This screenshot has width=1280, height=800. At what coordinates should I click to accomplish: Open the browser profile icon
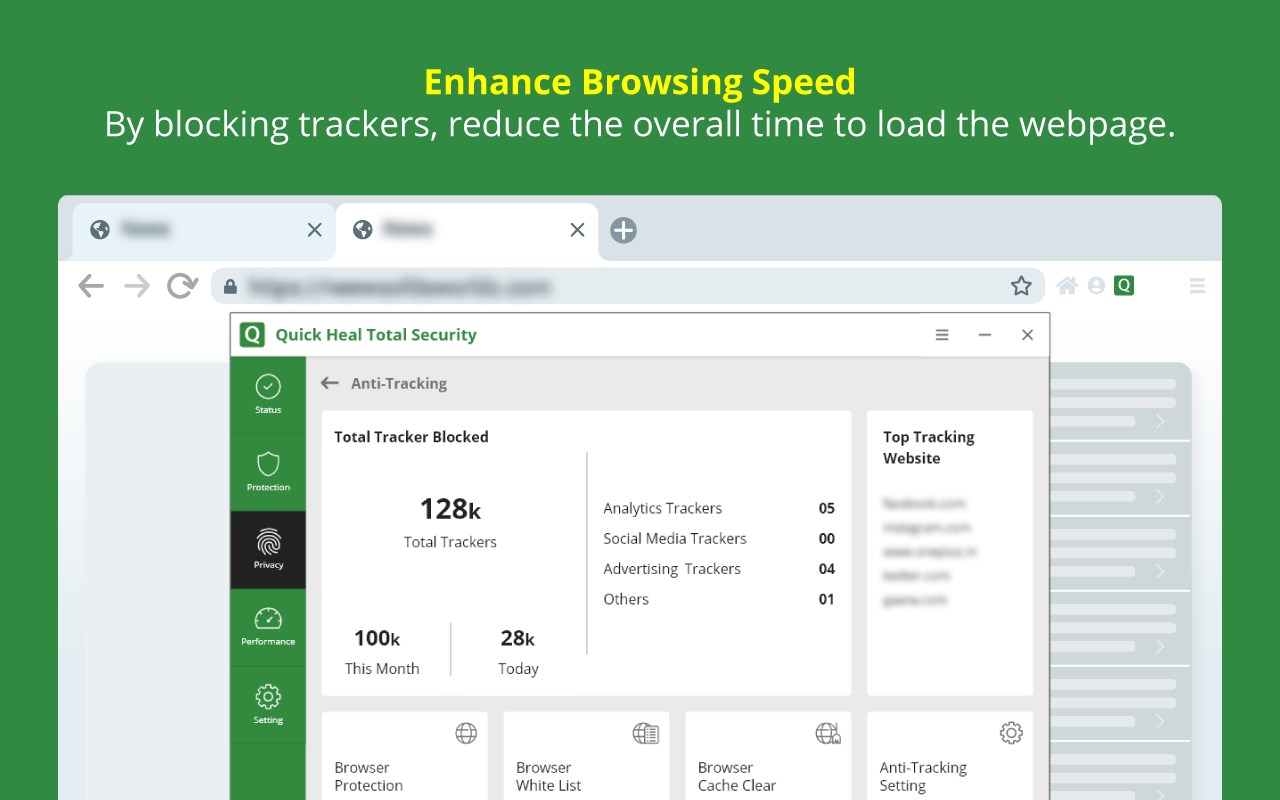coord(1096,286)
